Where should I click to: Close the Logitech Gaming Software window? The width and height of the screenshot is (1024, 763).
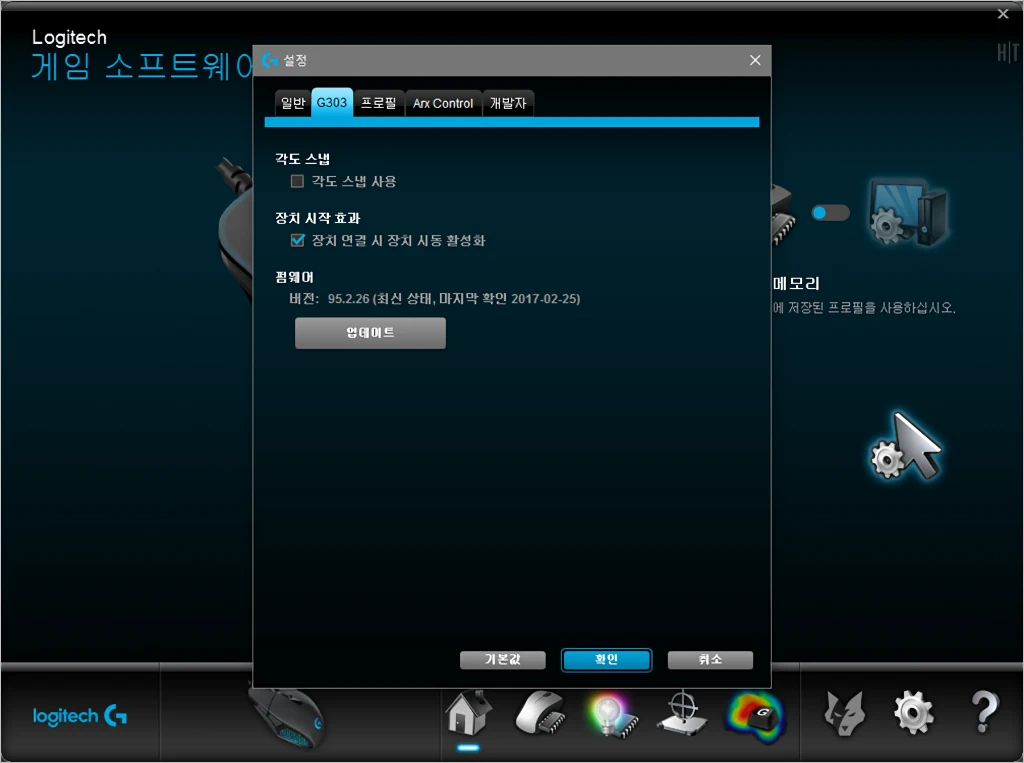[1003, 14]
